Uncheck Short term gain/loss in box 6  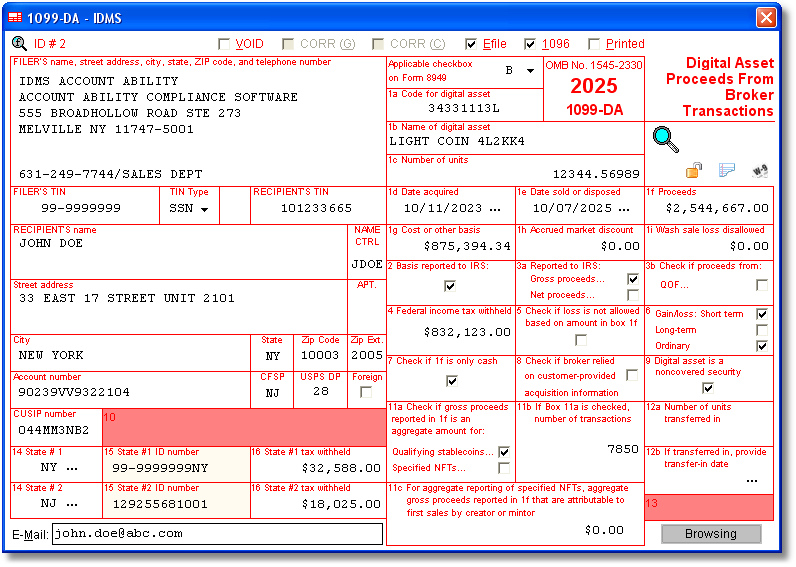point(761,314)
